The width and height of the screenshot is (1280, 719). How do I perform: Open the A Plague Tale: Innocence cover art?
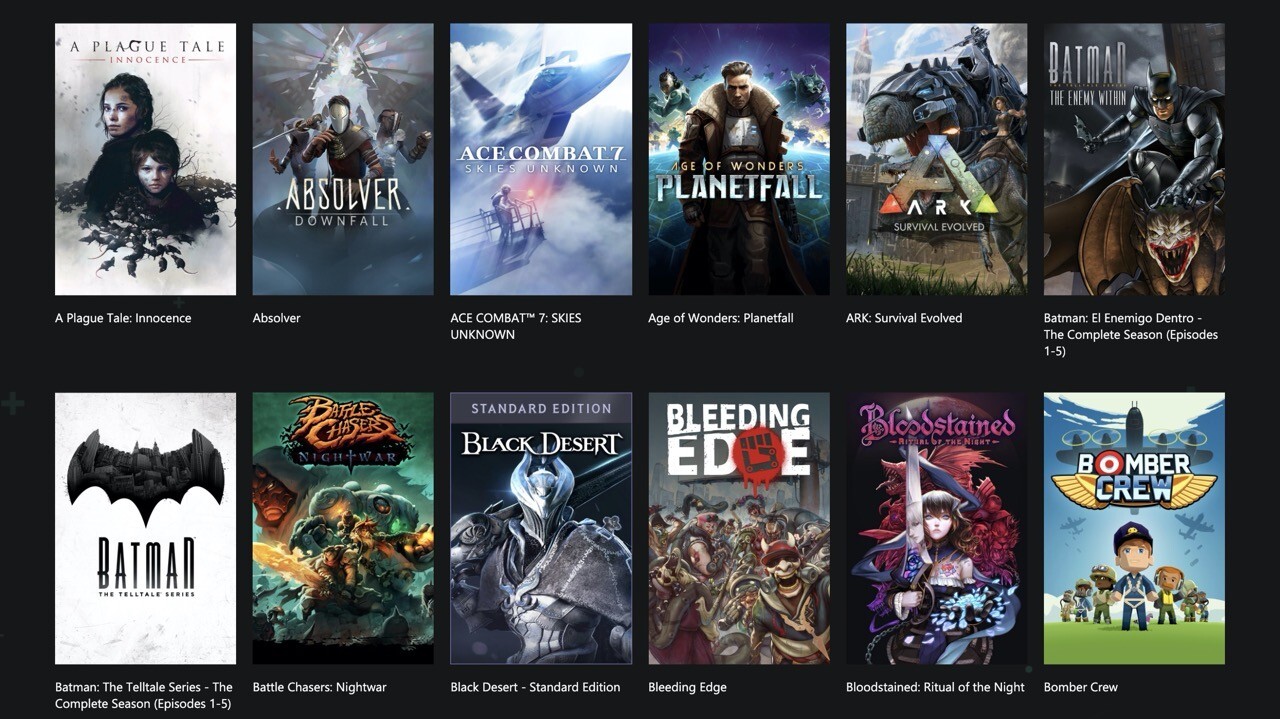(145, 159)
